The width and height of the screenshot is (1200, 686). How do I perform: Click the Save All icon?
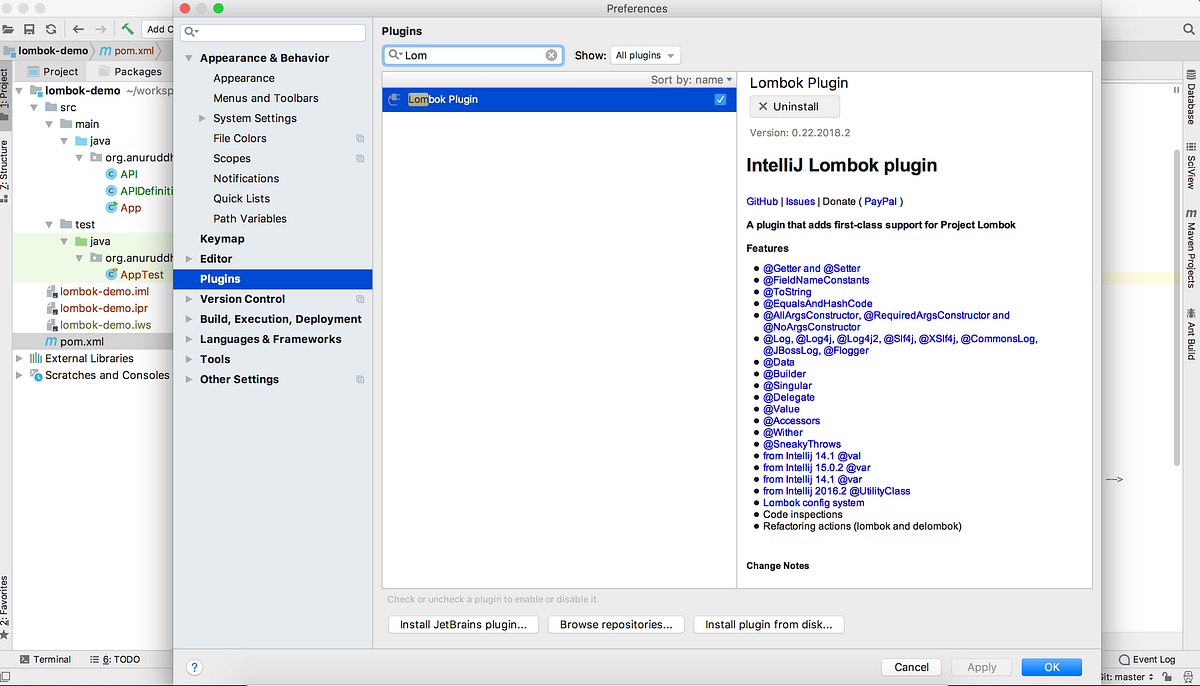[29, 29]
